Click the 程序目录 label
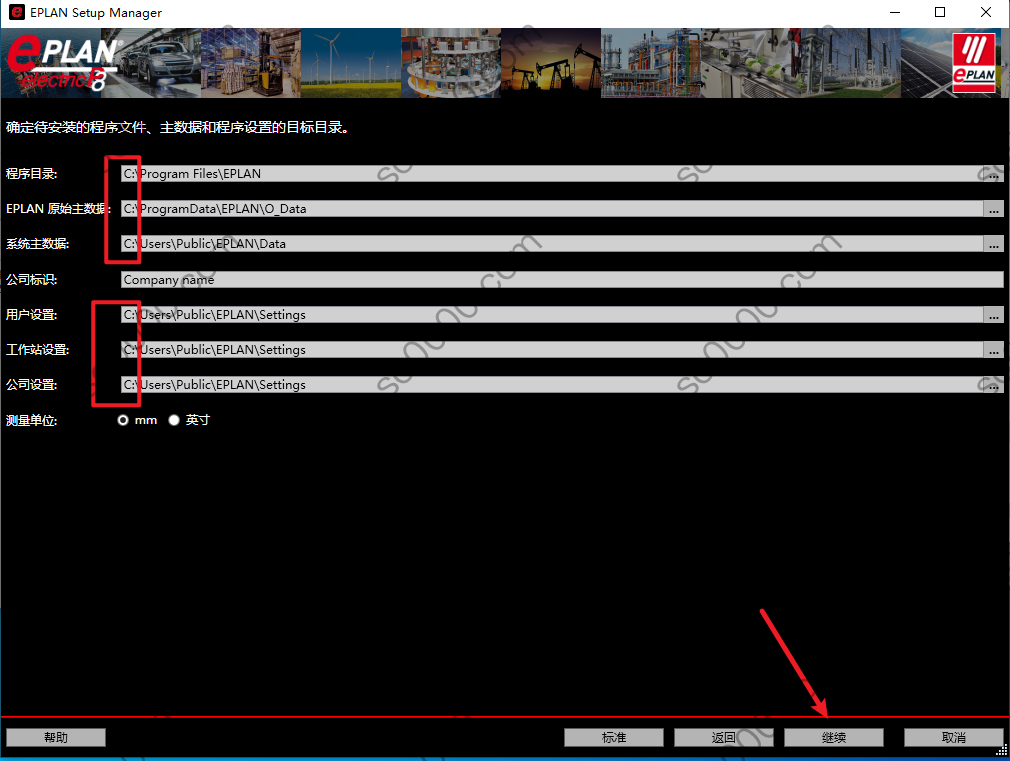Viewport: 1010px width, 761px height. tap(32, 174)
